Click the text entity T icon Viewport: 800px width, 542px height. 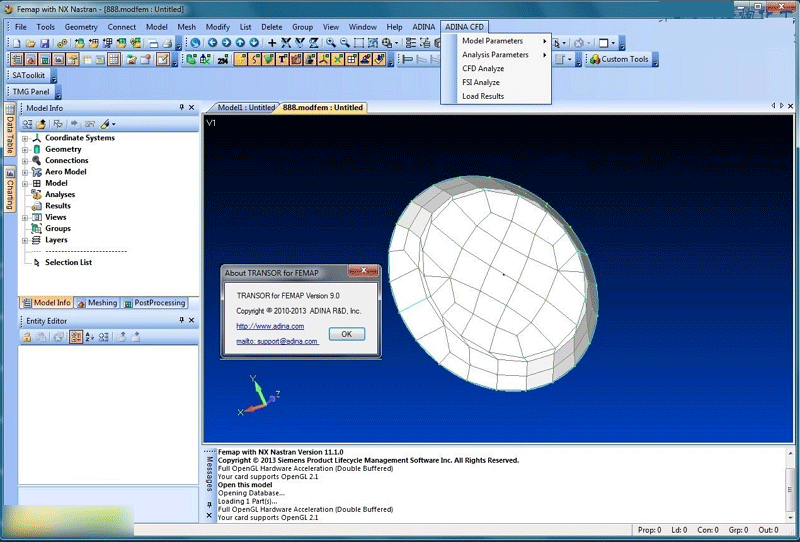pos(282,59)
